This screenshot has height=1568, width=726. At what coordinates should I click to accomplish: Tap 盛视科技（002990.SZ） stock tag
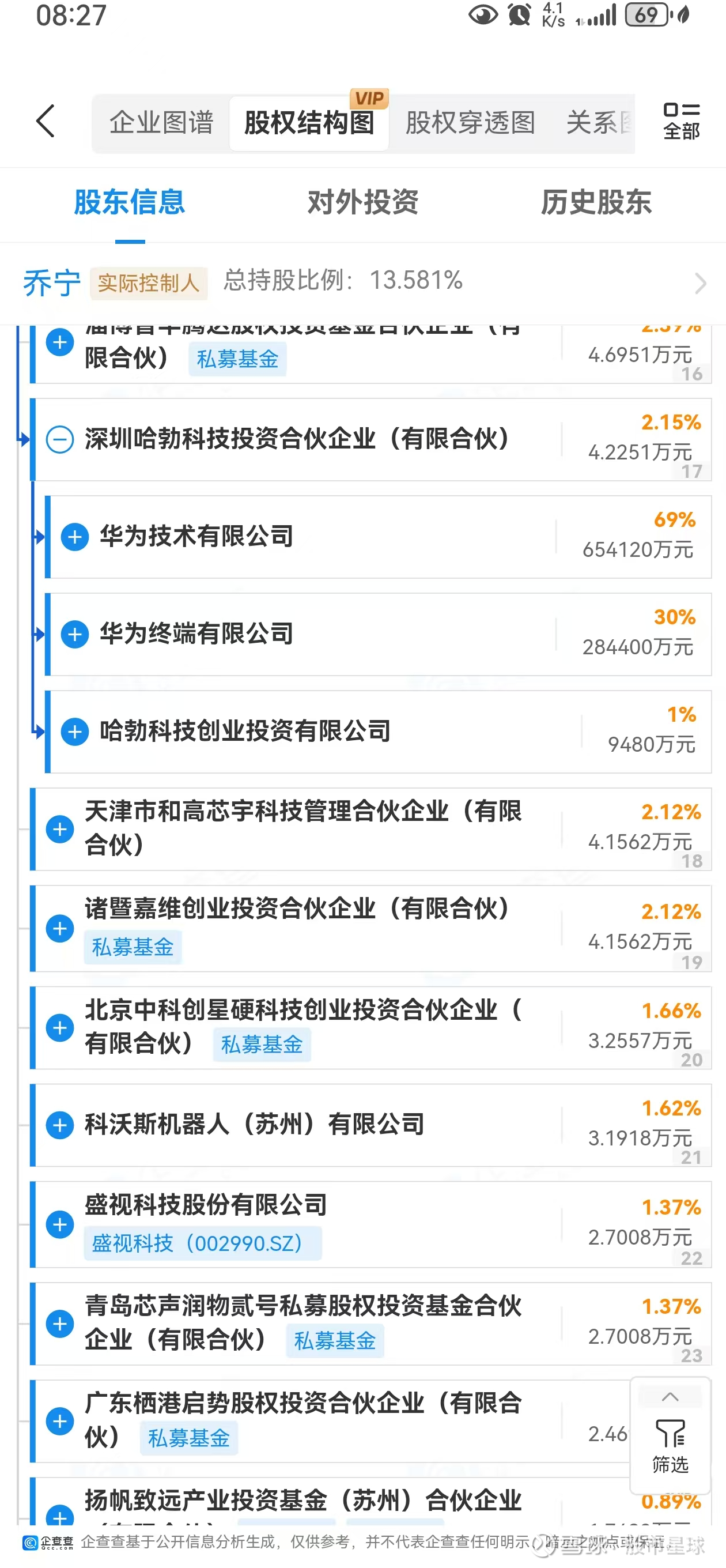pos(202,1243)
